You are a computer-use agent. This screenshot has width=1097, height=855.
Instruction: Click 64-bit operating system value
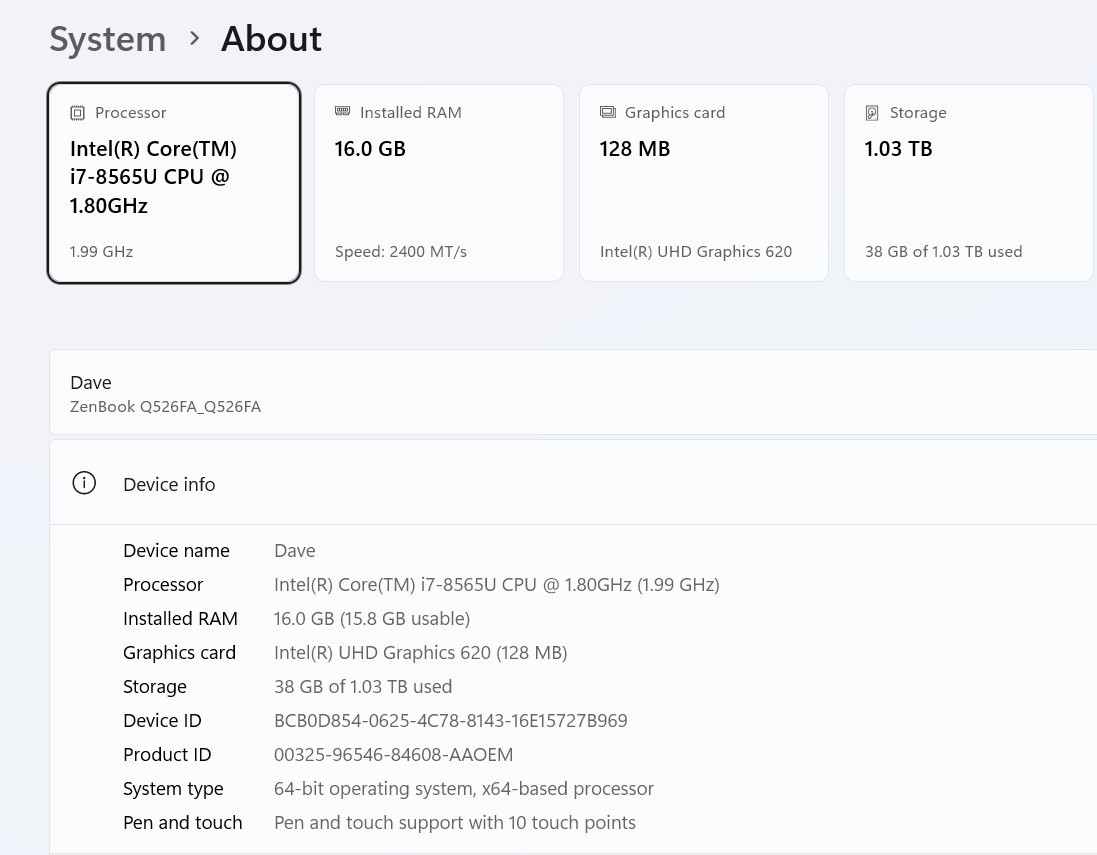[x=464, y=789]
